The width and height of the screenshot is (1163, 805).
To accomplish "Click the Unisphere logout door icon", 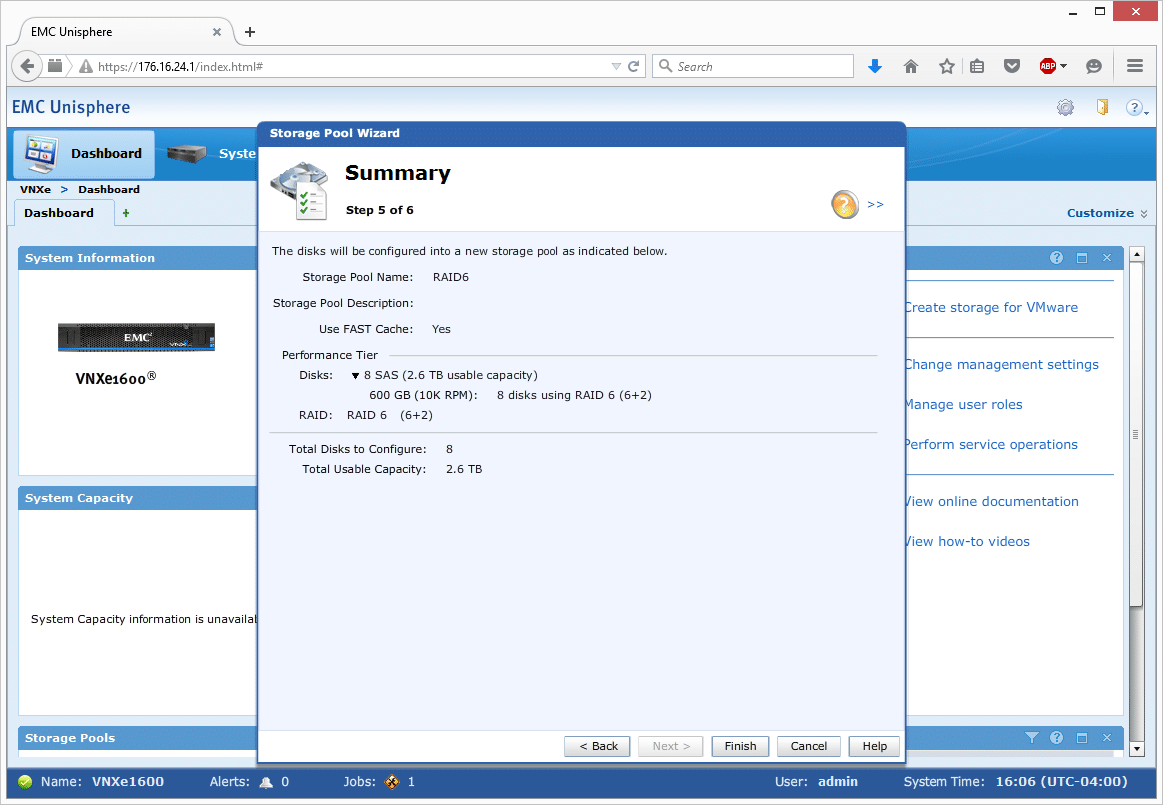I will [1102, 108].
